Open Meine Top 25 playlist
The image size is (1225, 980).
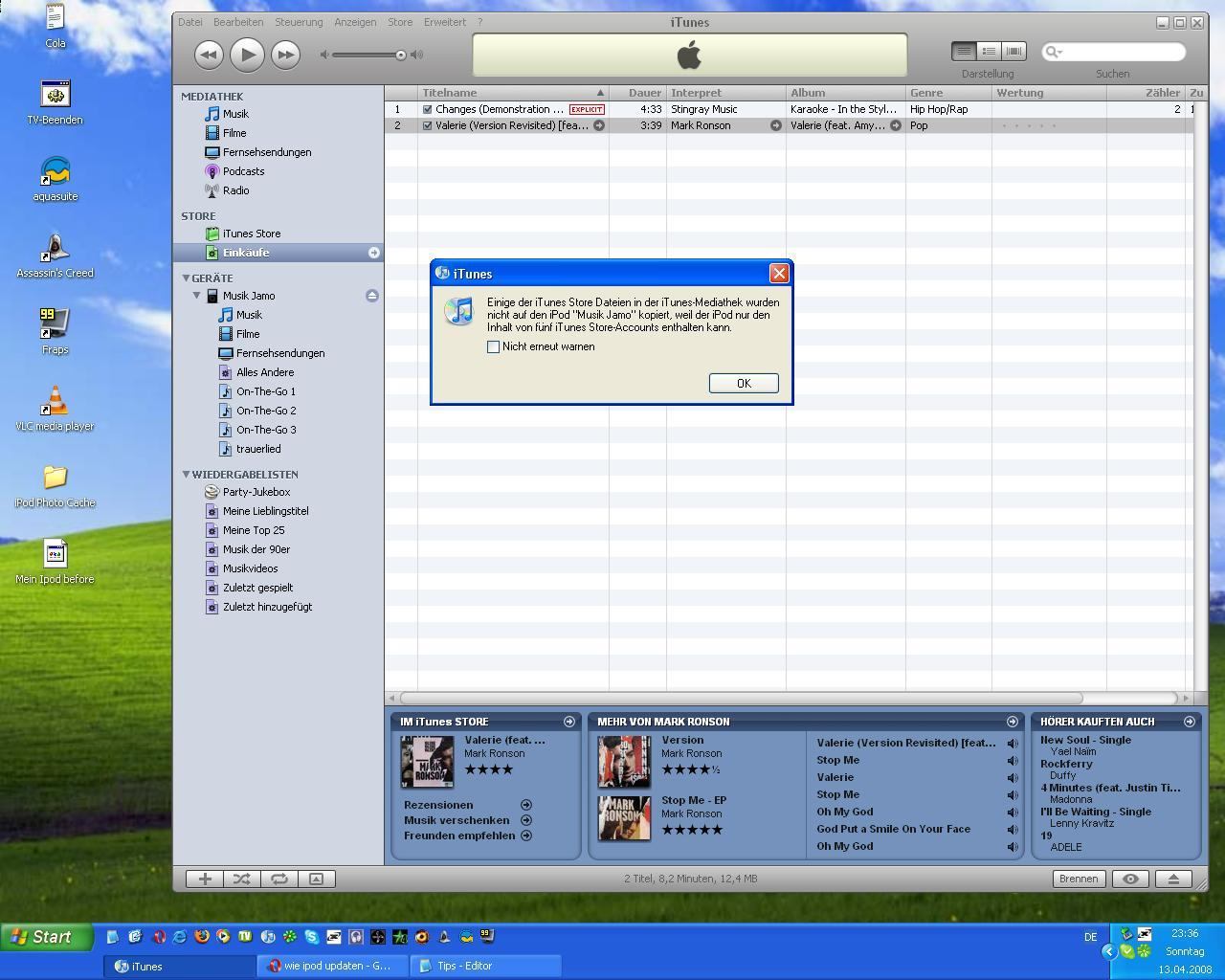tap(253, 530)
